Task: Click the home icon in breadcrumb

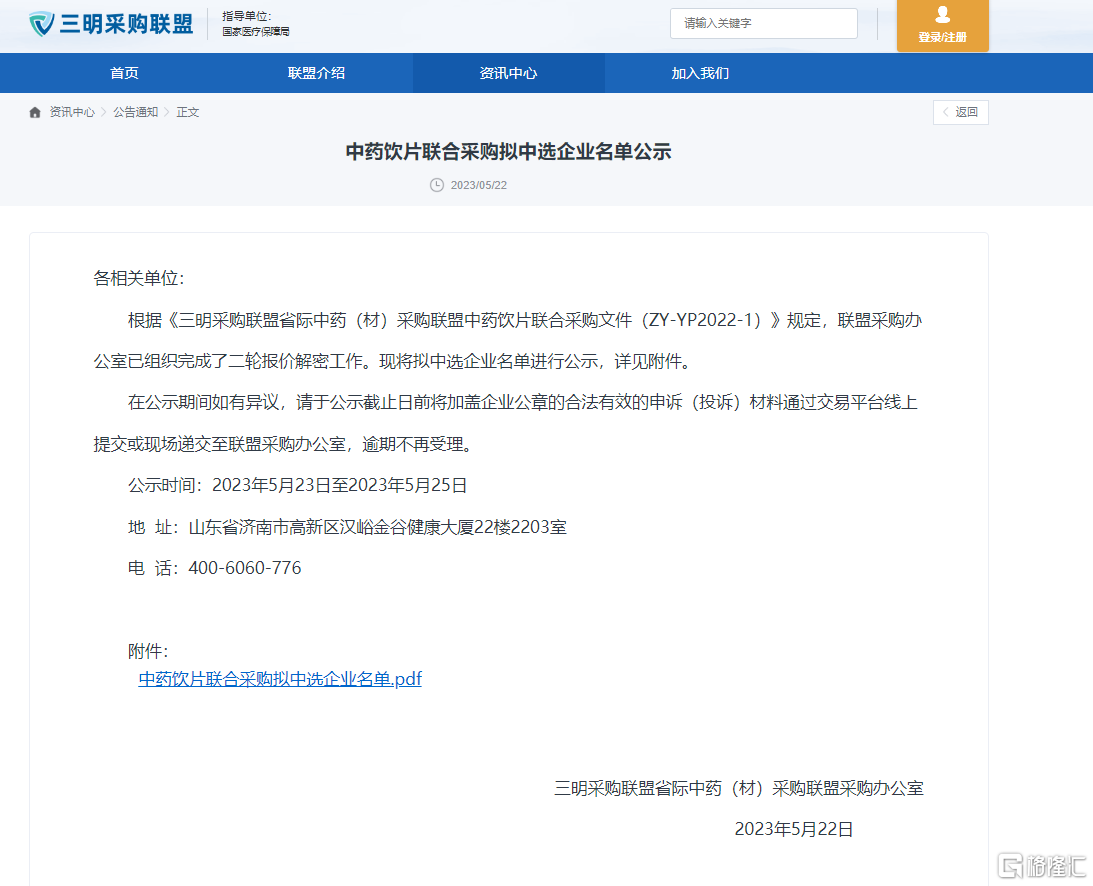Action: [x=35, y=112]
